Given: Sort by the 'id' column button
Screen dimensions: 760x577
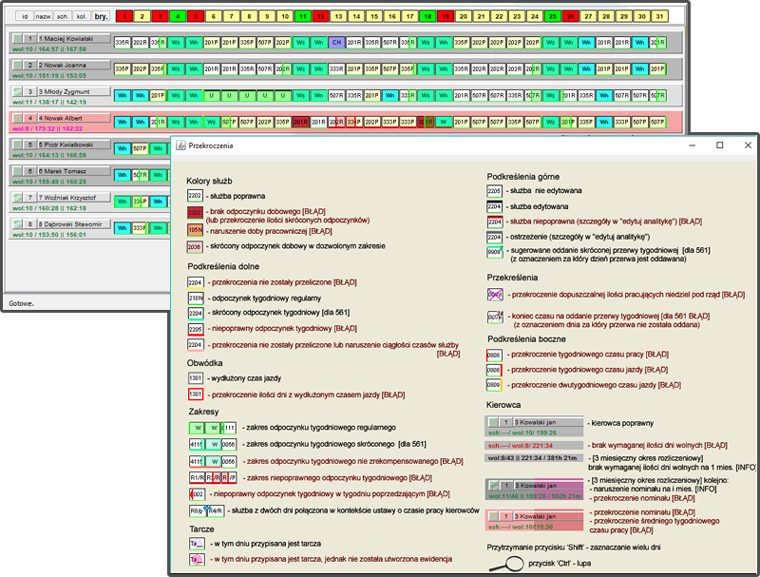Looking at the screenshot, I should click(x=25, y=16).
